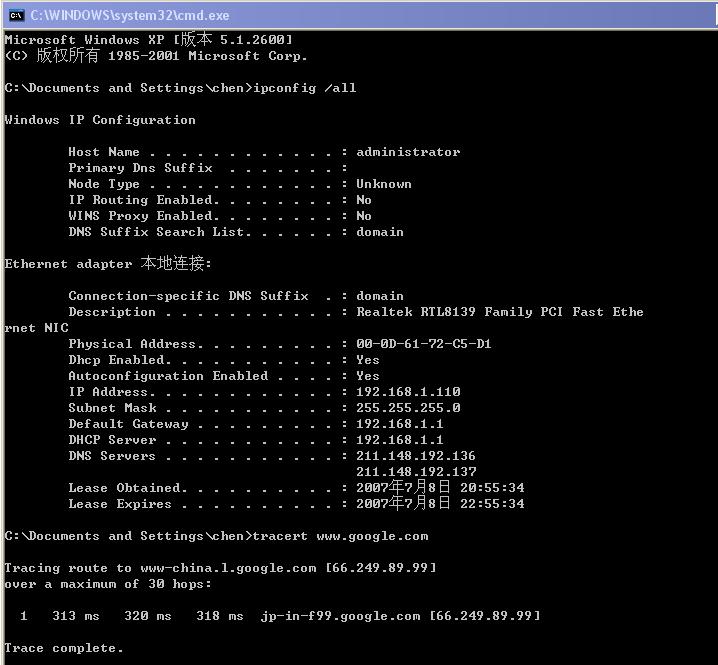Screen dimensions: 718x665
Task: Click the '318 ms' hop time
Action: [x=219, y=616]
